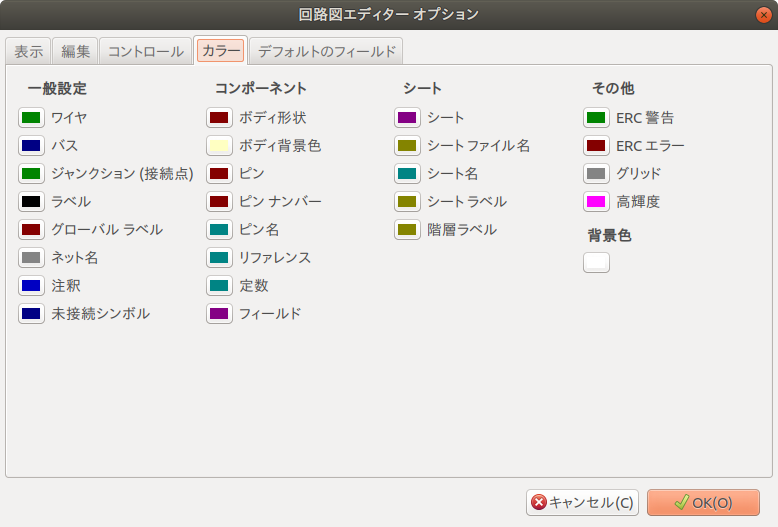Switch to the 表示 tab
The width and height of the screenshot is (778, 527).
tap(28, 51)
